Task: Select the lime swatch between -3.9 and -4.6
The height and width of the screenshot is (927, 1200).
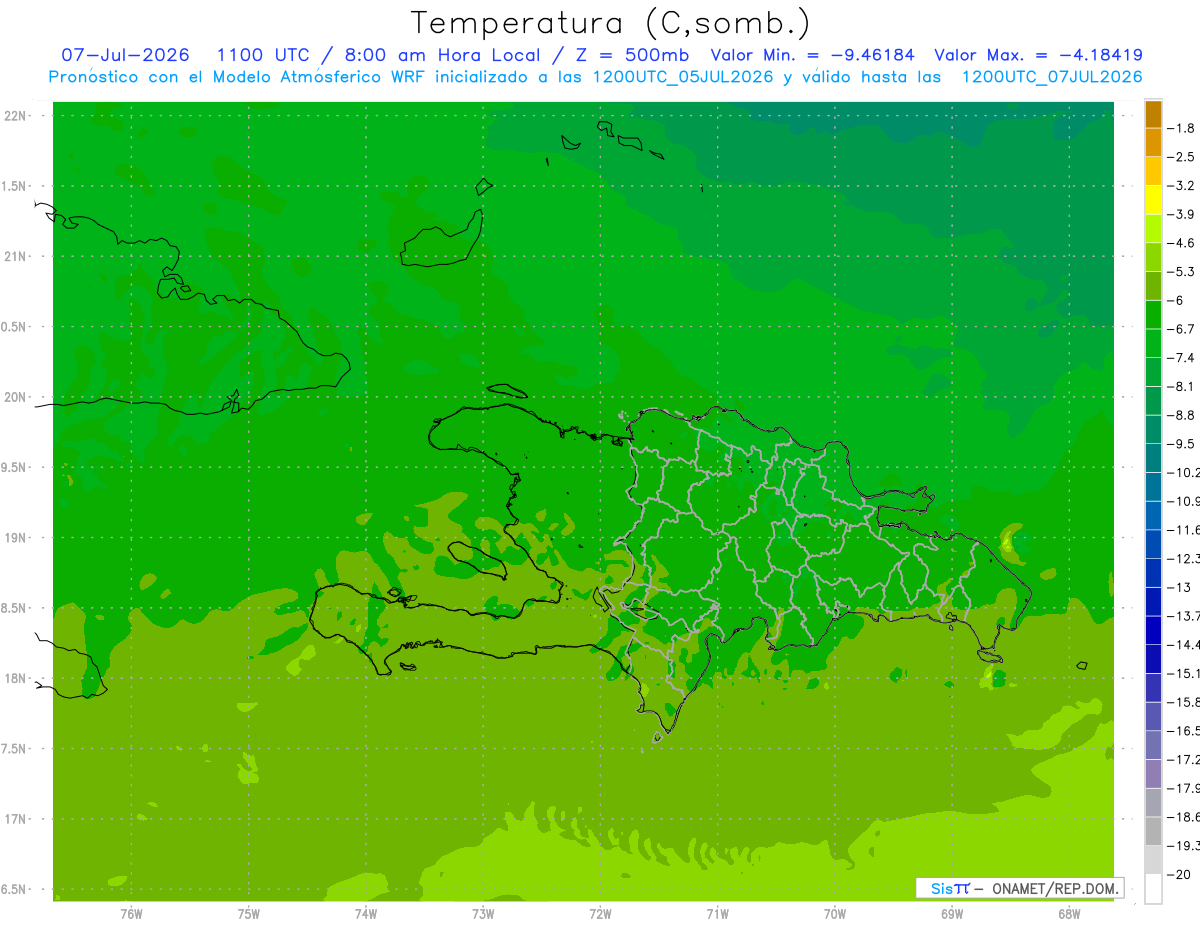Action: pos(1153,229)
